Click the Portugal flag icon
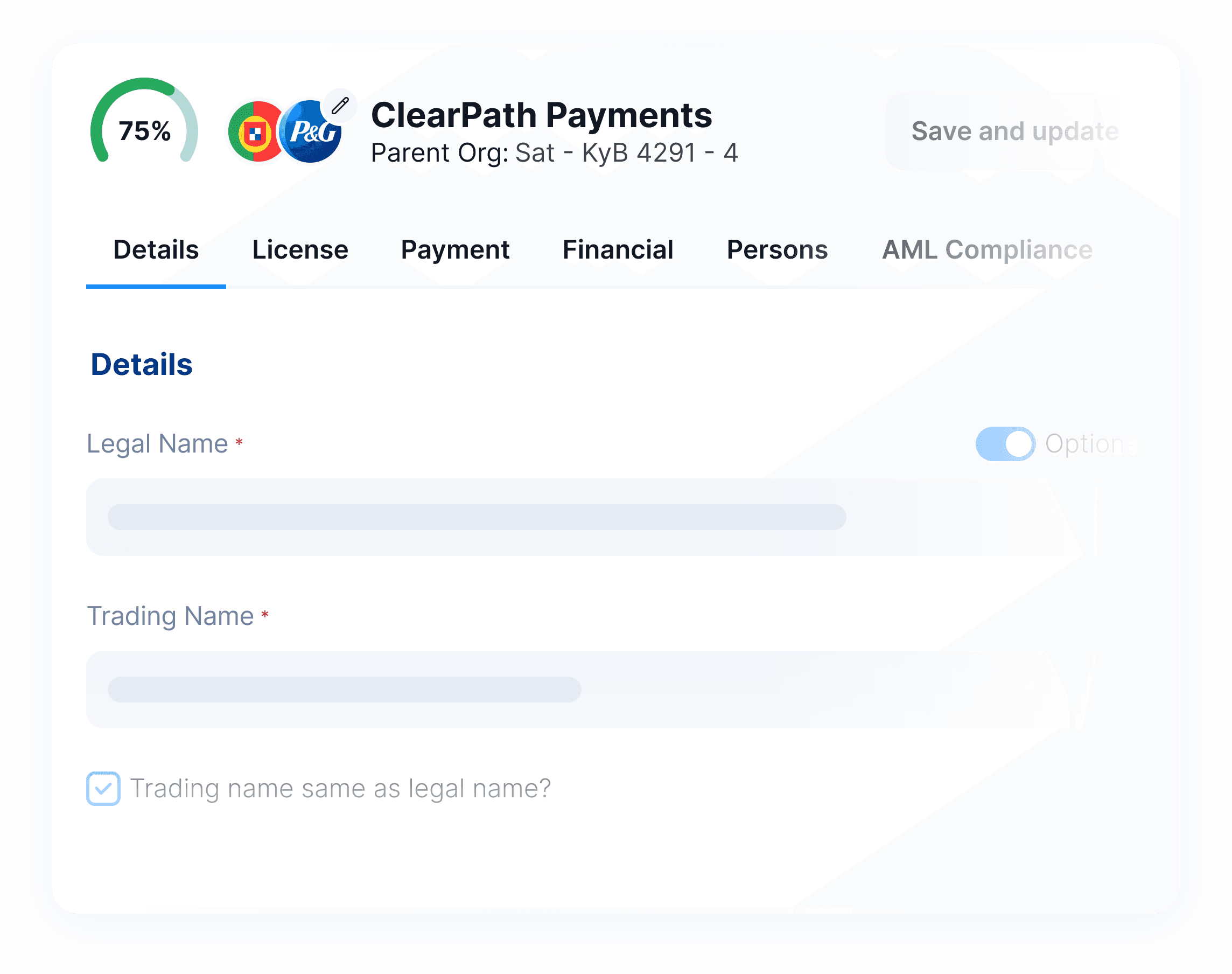The width and height of the screenshot is (1232, 974). pyautogui.click(x=253, y=133)
